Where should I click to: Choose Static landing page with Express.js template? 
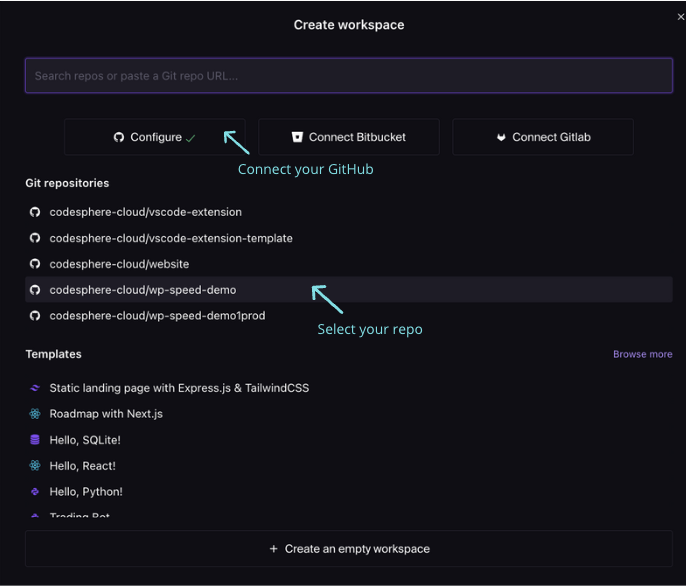pos(349,388)
